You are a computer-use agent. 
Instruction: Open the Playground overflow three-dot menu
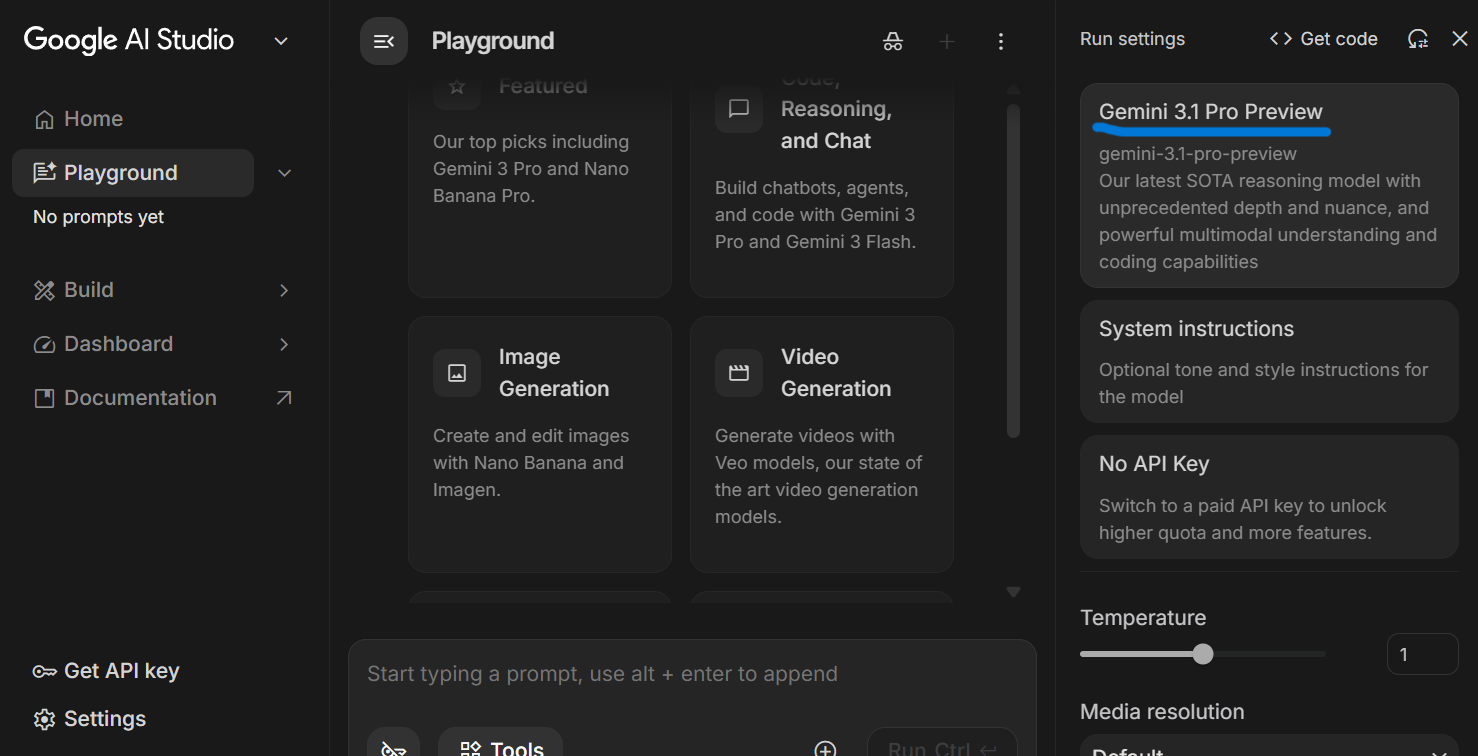[x=1000, y=41]
